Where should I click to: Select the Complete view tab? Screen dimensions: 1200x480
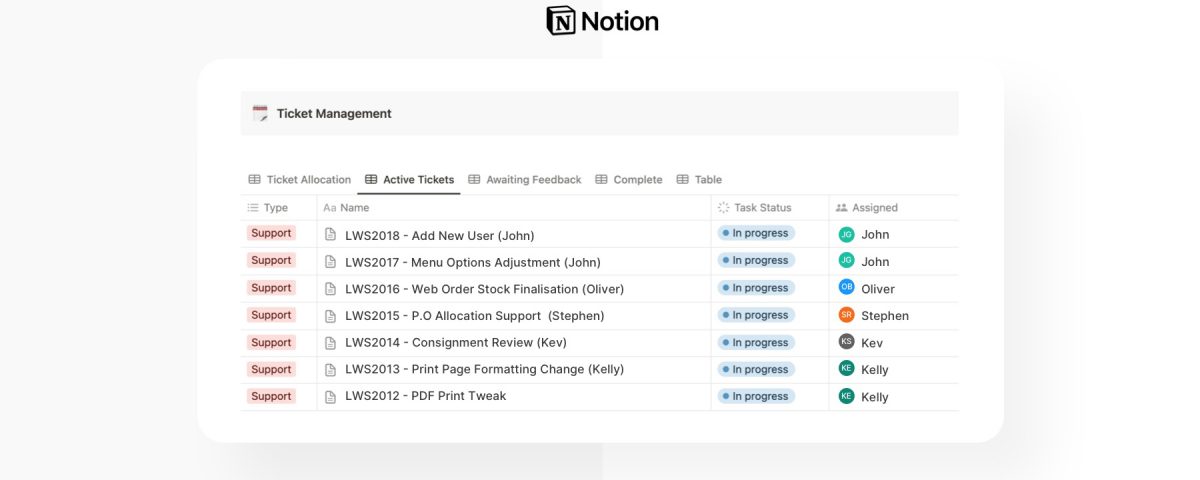click(629, 180)
